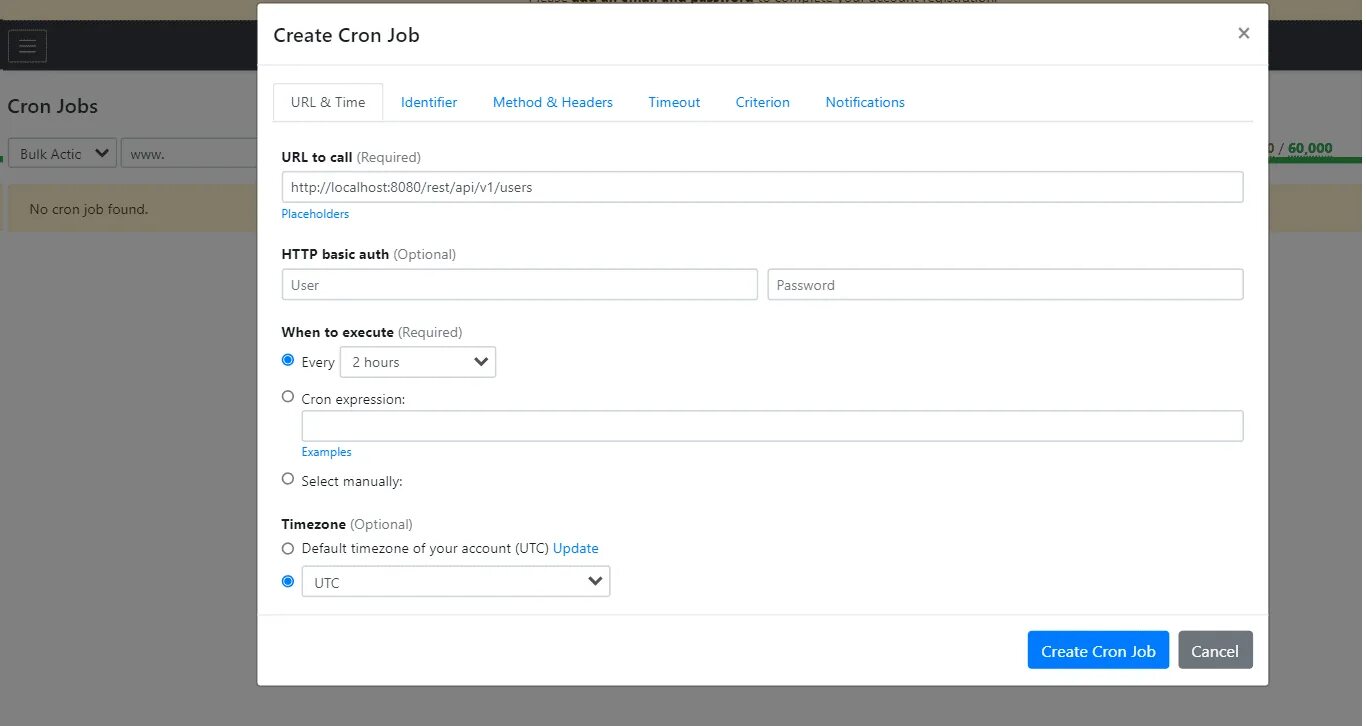1366x726 pixels.
Task: Expand the UTC timezone dropdown
Action: click(x=456, y=582)
